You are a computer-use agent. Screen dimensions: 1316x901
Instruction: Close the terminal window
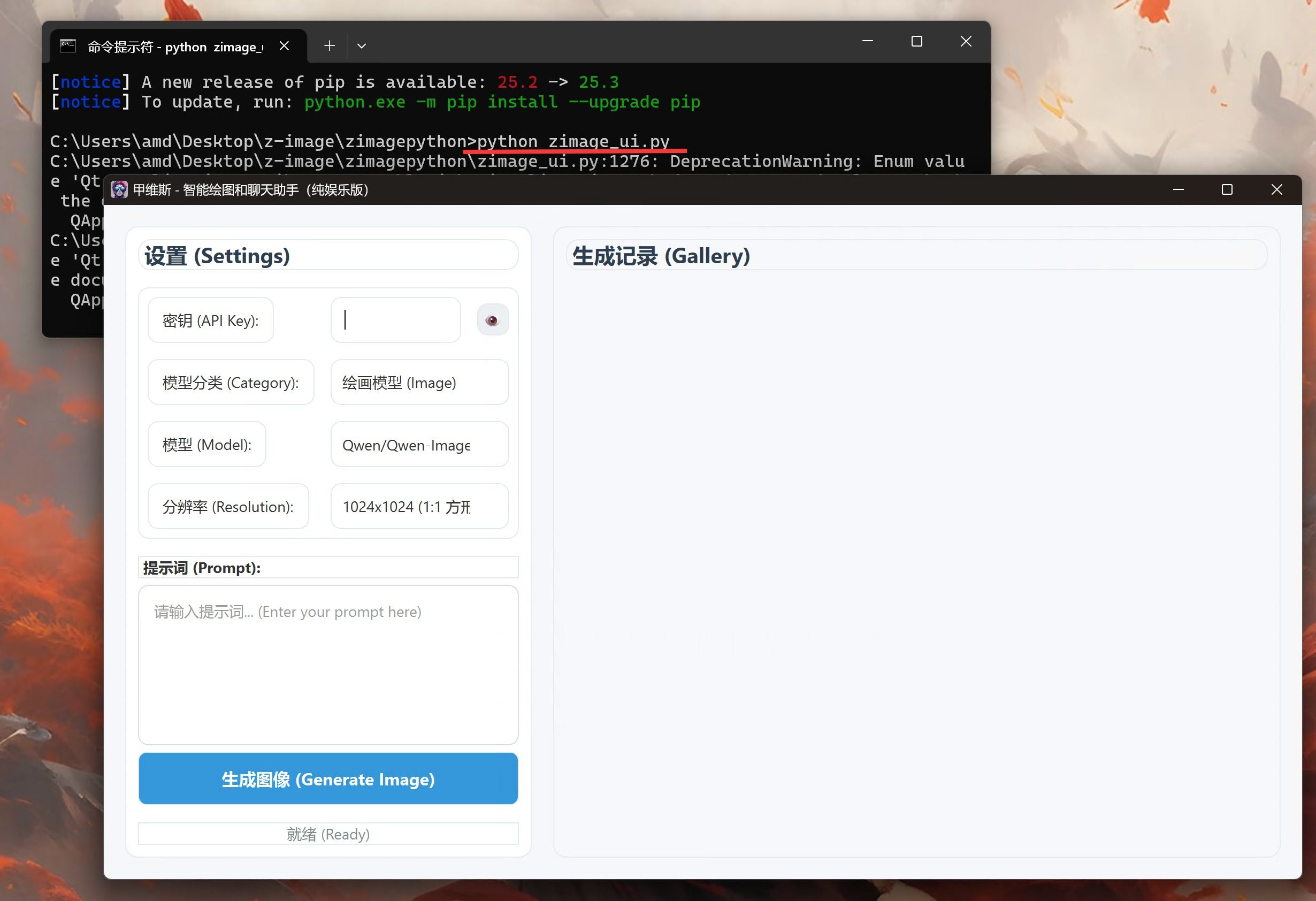(x=966, y=41)
